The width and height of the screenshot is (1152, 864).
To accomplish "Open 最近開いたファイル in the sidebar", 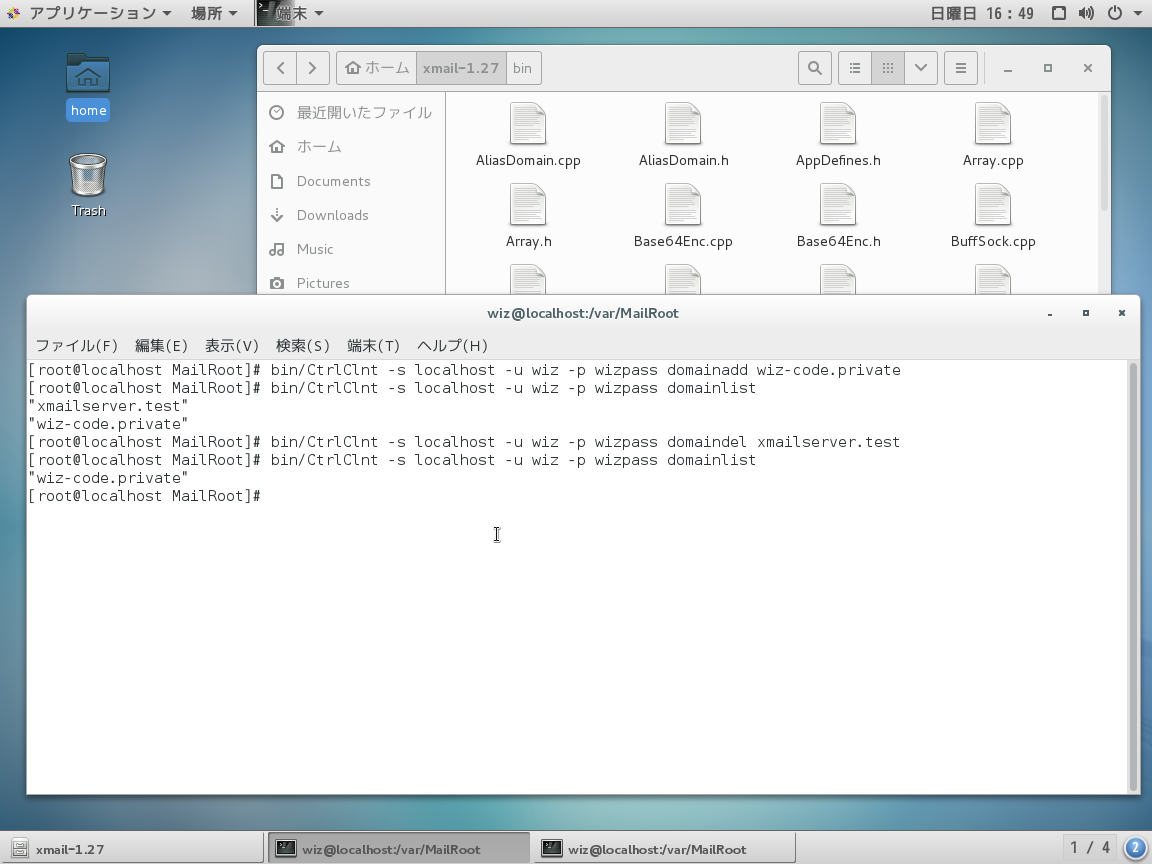I will [x=351, y=112].
